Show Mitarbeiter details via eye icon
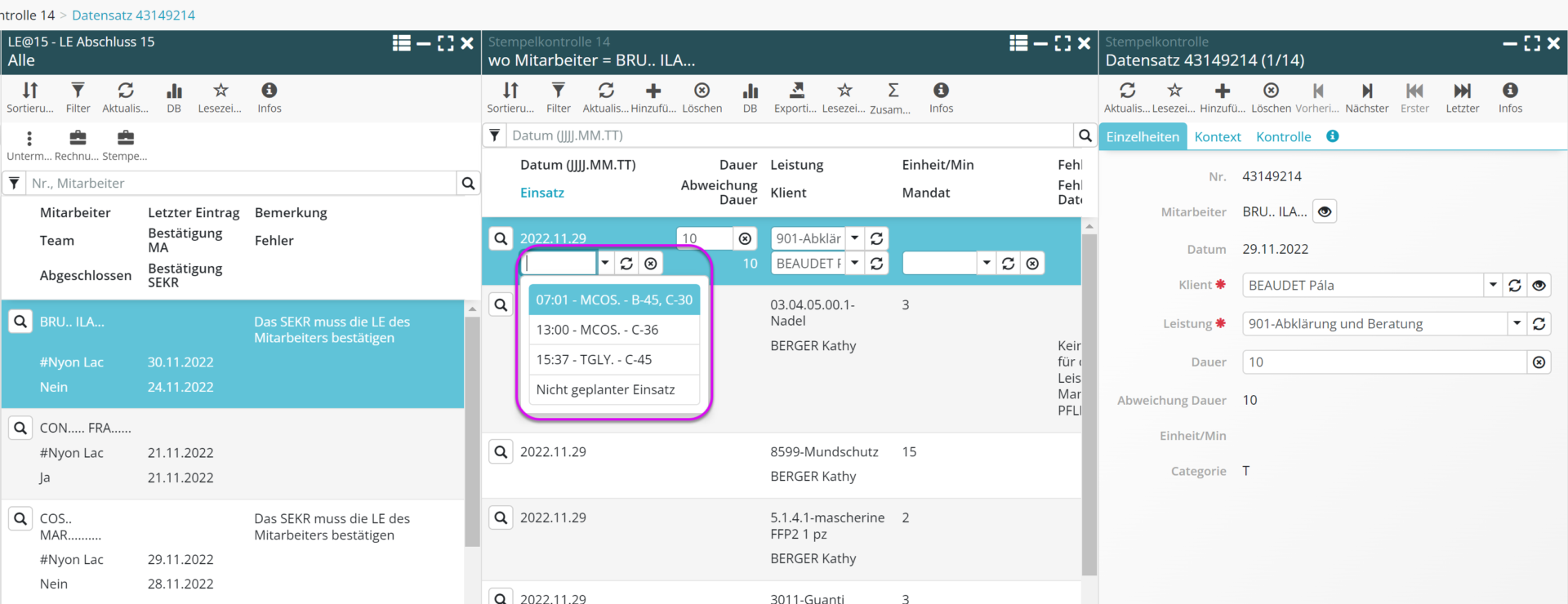The image size is (1568, 604). click(1325, 212)
